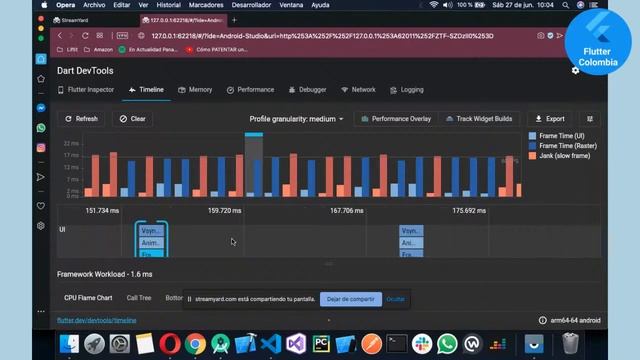Open the Amazon bookmark folder

[98, 49]
